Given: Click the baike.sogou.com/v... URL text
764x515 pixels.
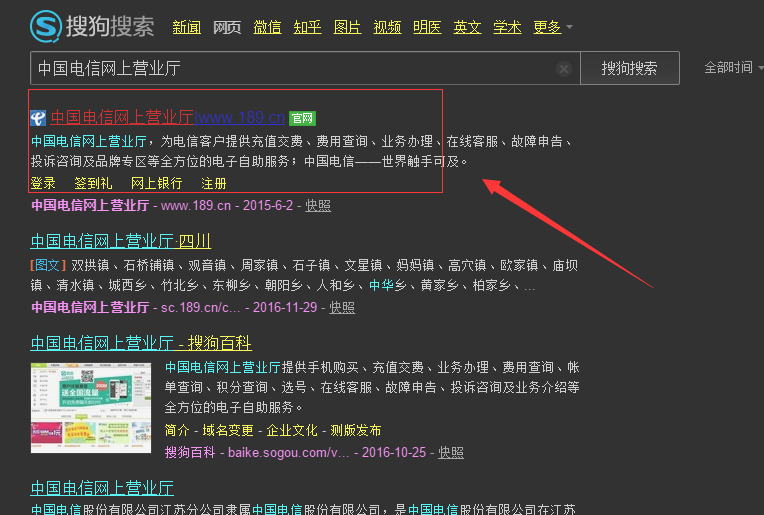Looking at the screenshot, I should point(288,453).
